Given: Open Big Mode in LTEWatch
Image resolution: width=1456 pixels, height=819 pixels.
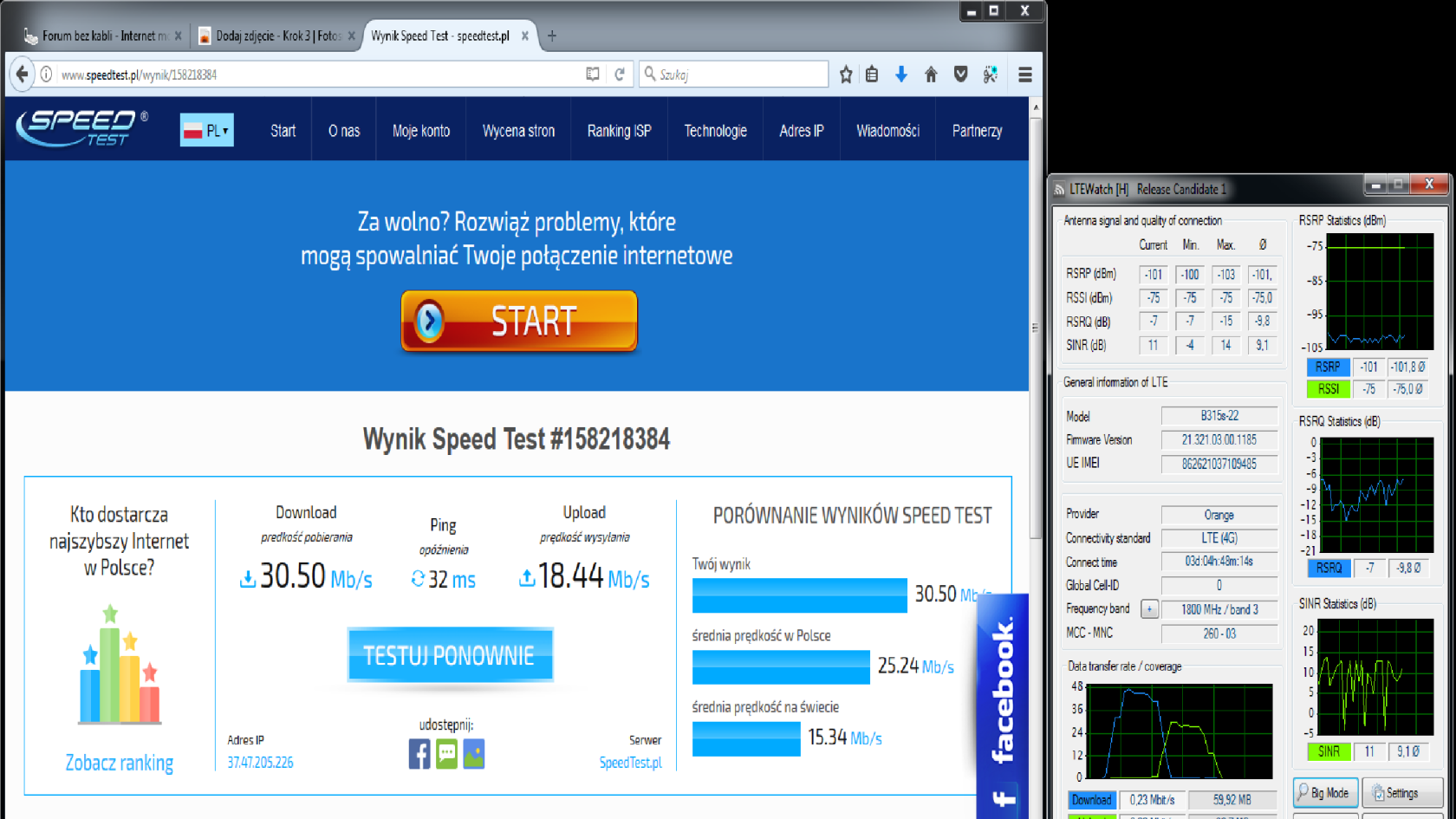Looking at the screenshot, I should pos(1325,793).
